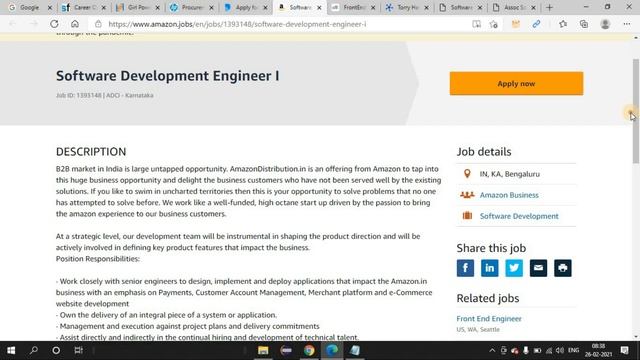Open the Windows Start menu
Screen dimensions: 640x360
(11, 350)
